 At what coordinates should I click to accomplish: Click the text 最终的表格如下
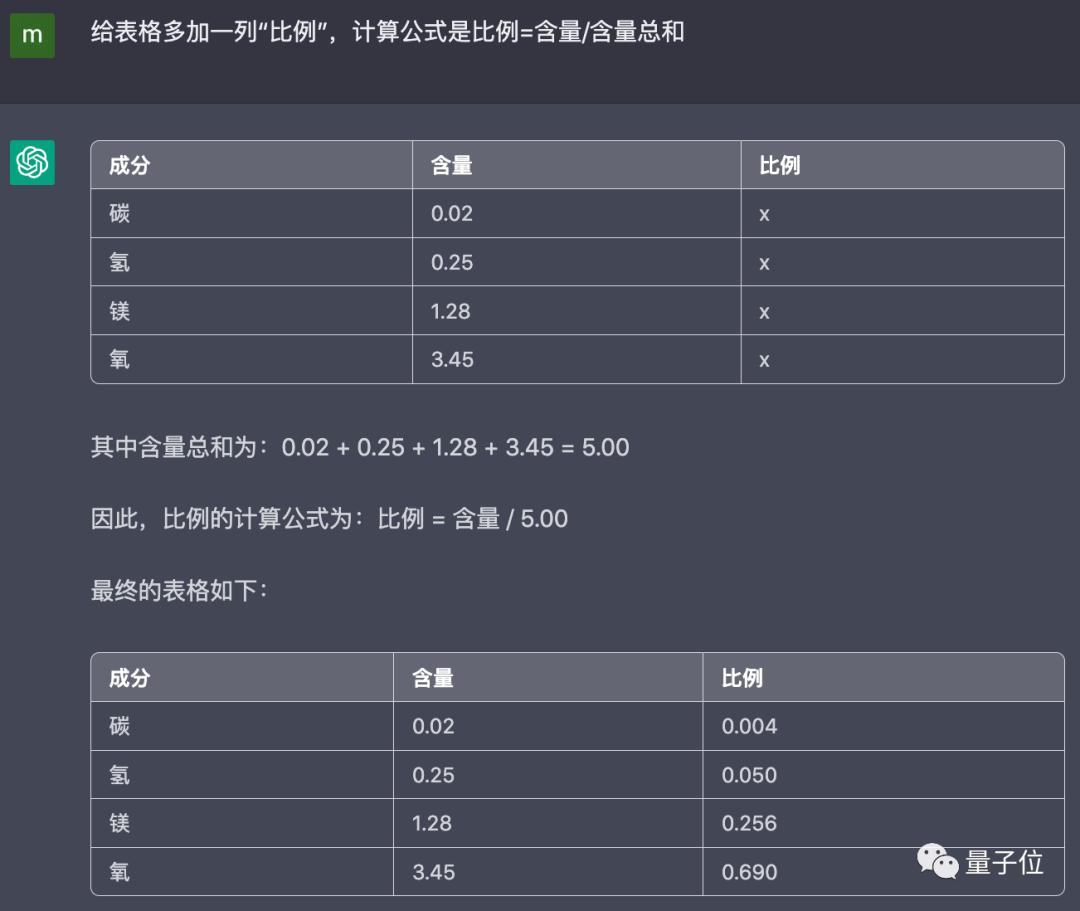pyautogui.click(x=179, y=591)
